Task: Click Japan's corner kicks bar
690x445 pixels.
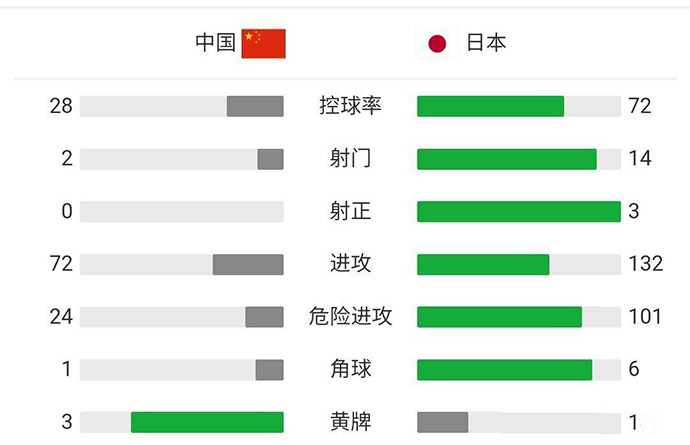Action: click(x=504, y=370)
